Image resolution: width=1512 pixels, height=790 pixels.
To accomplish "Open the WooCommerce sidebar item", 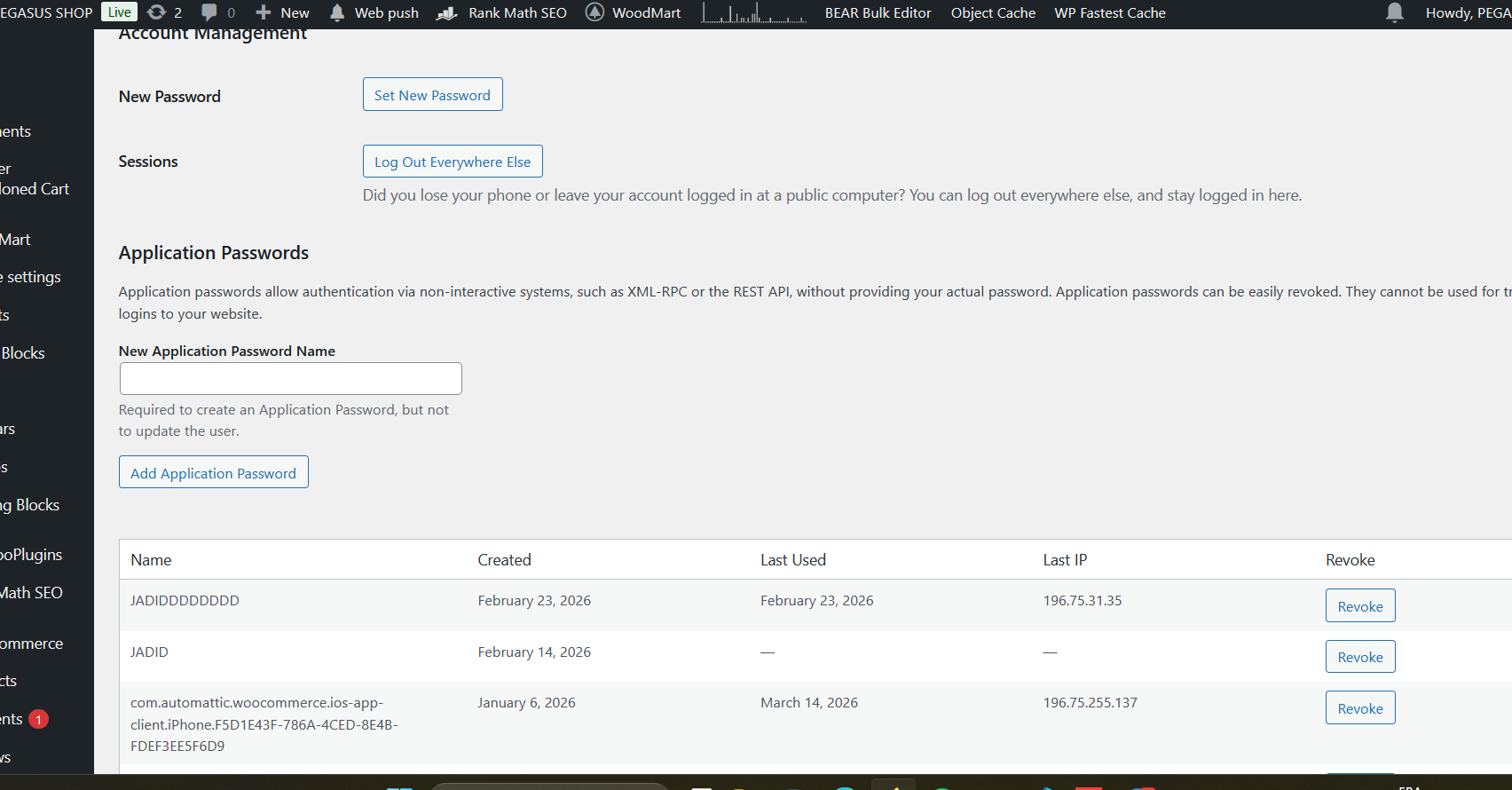I will click(32, 643).
